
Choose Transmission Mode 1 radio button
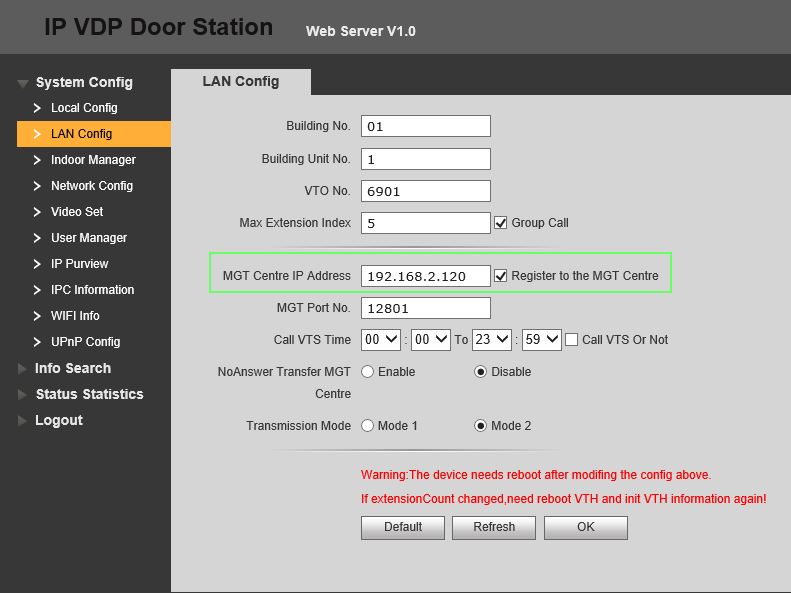coord(368,426)
